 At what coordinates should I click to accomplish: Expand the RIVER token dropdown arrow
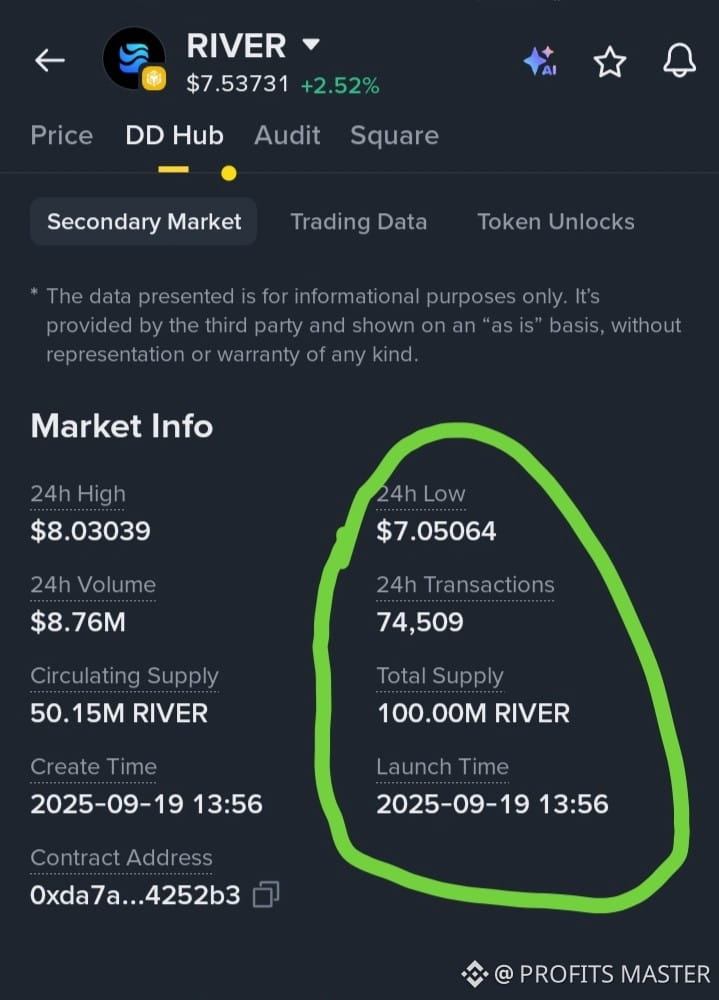tap(310, 44)
